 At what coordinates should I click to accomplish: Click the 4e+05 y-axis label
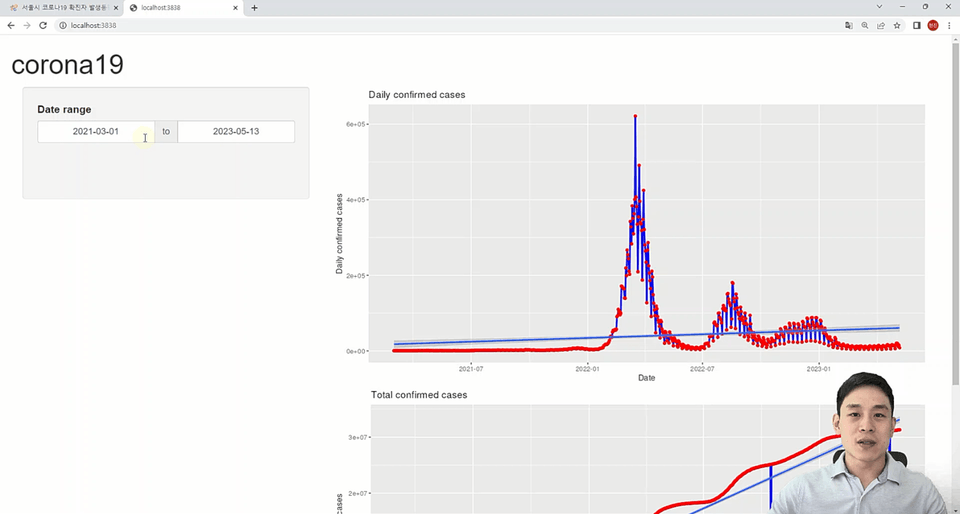[x=356, y=200]
